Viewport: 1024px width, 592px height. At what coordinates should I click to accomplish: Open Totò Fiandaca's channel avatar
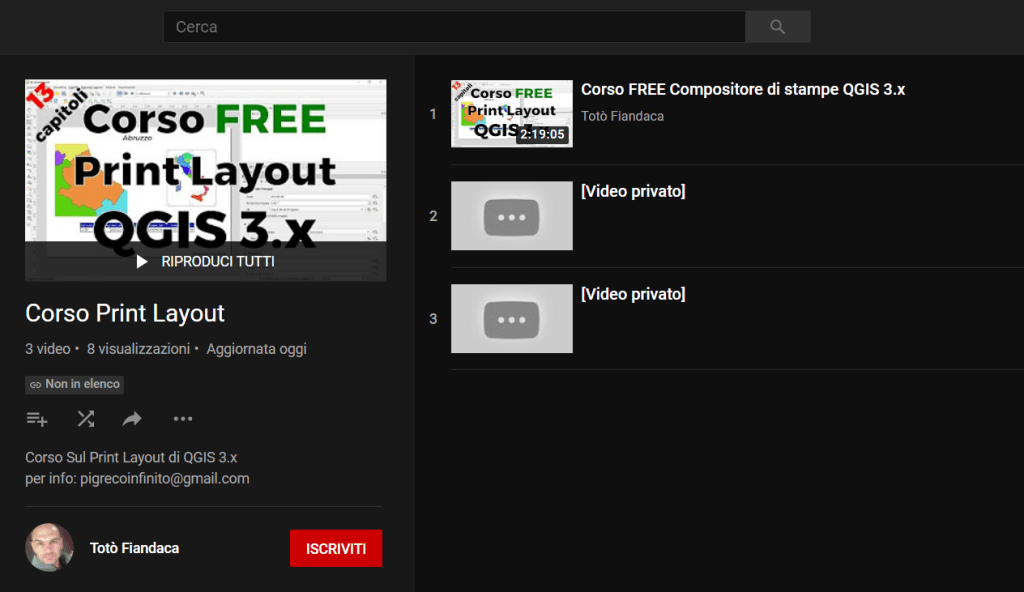[49, 548]
